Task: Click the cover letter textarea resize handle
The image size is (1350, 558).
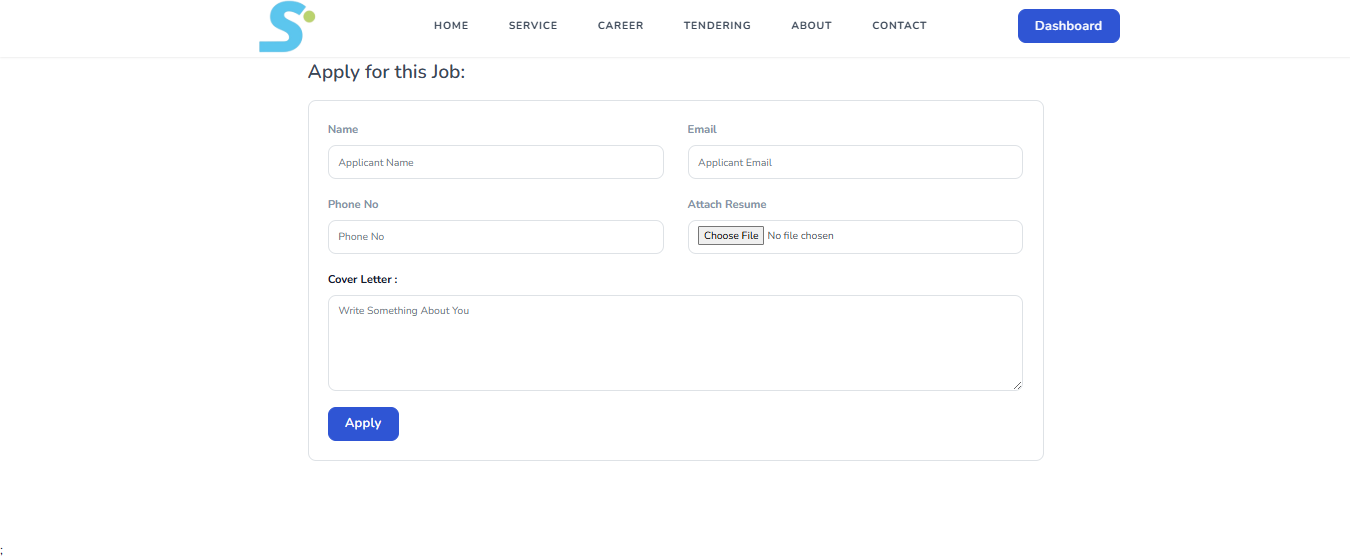Action: click(1017, 385)
